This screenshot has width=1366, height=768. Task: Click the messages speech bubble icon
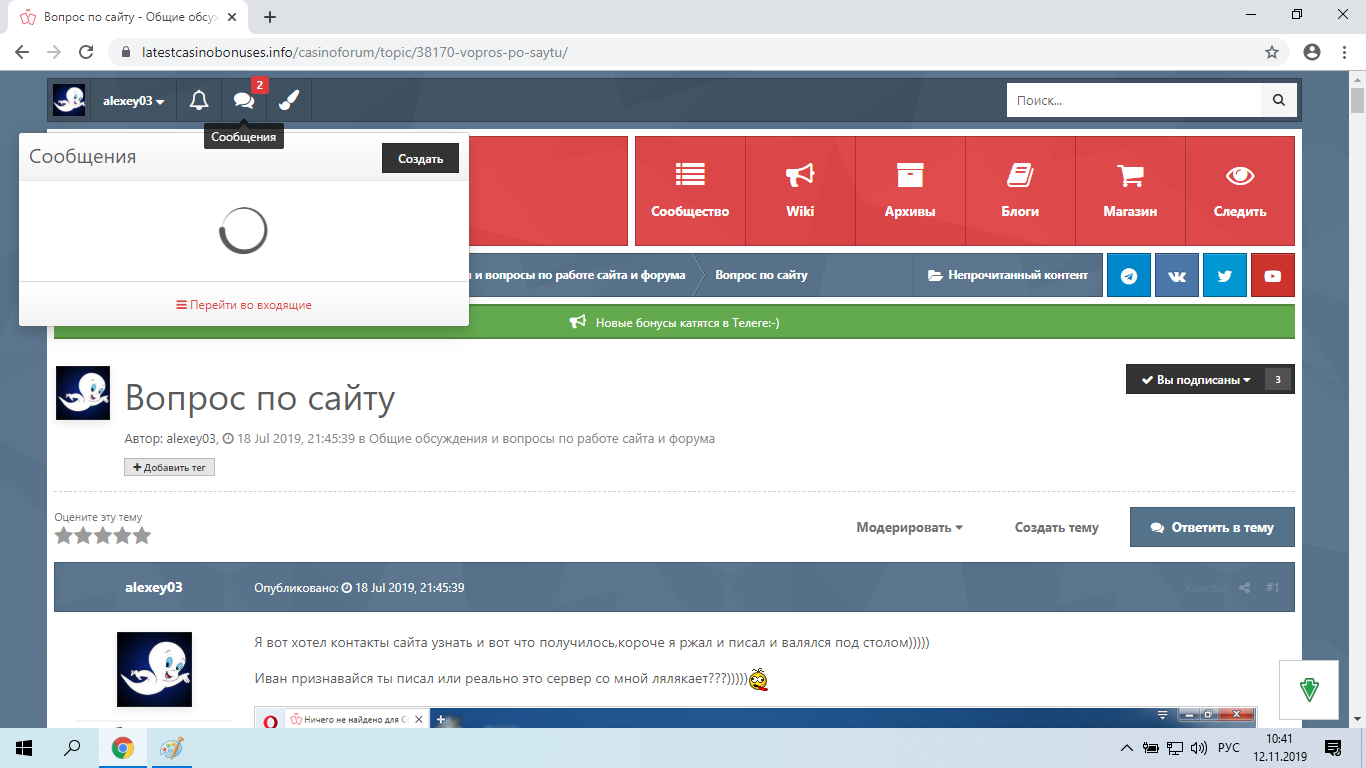click(244, 100)
